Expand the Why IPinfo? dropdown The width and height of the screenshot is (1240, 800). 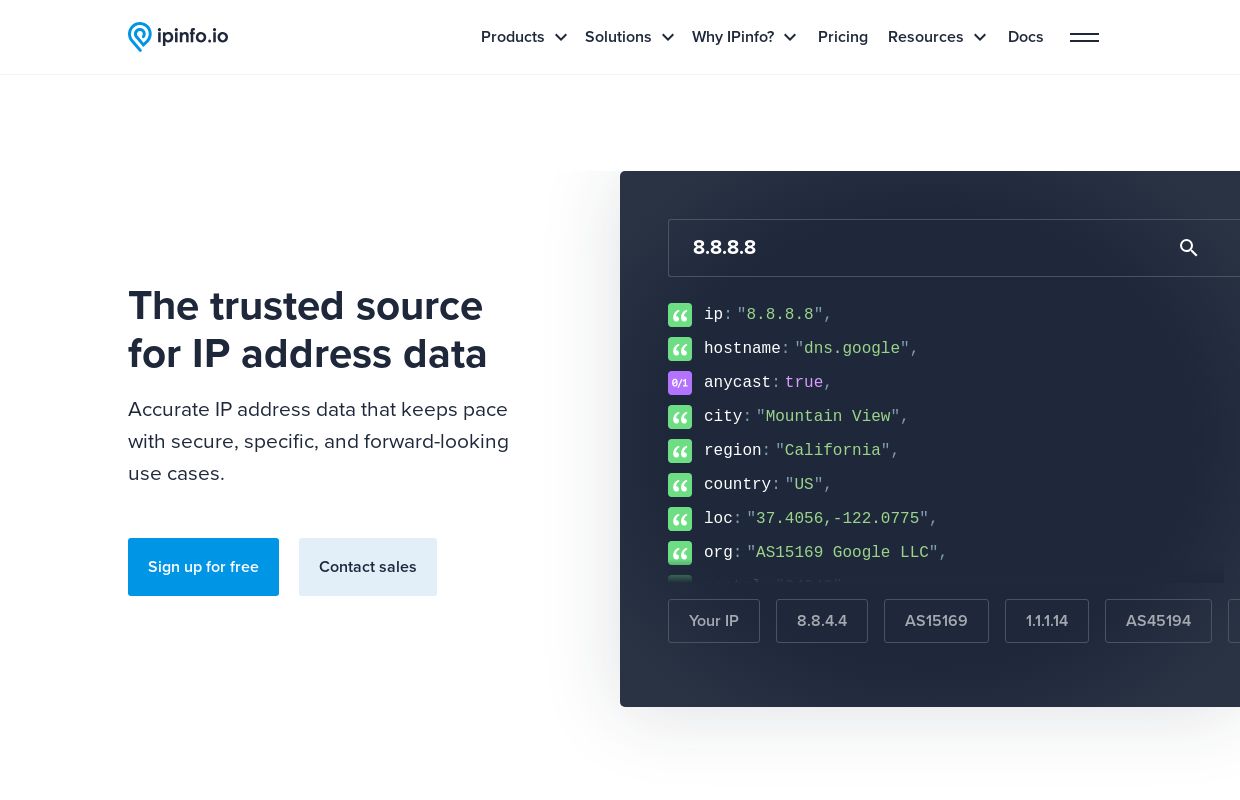[744, 37]
